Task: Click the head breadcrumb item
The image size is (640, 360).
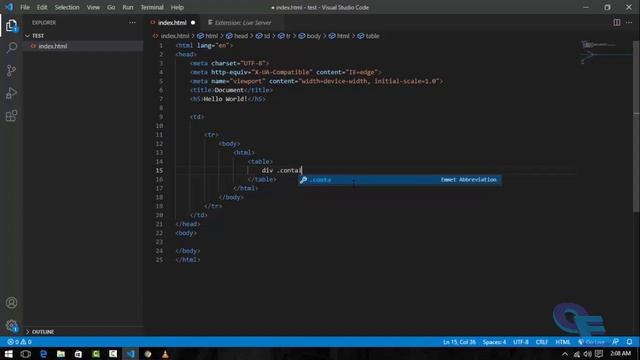Action: [x=241, y=36]
